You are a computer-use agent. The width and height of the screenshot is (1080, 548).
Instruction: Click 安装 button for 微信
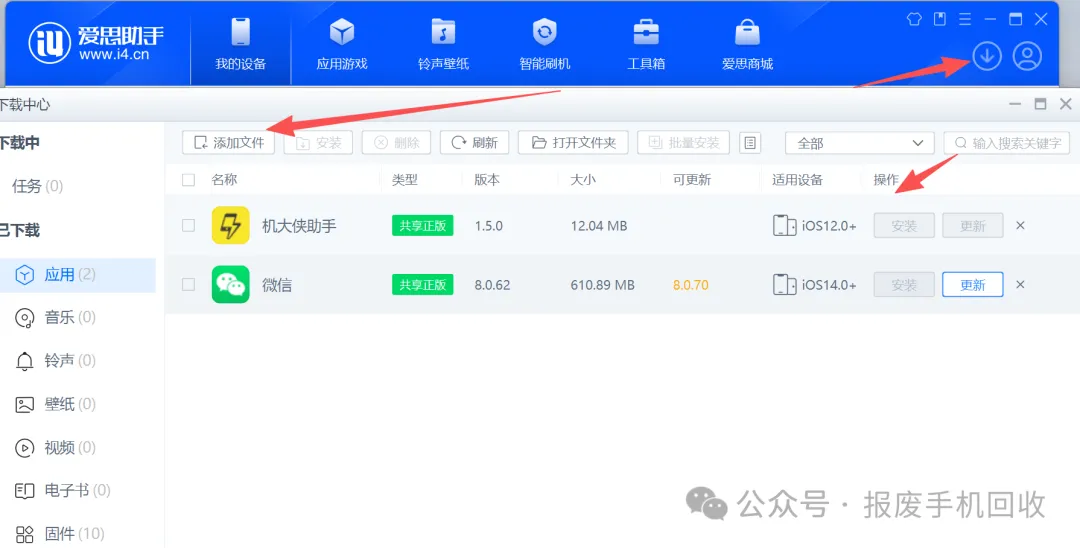click(x=904, y=284)
